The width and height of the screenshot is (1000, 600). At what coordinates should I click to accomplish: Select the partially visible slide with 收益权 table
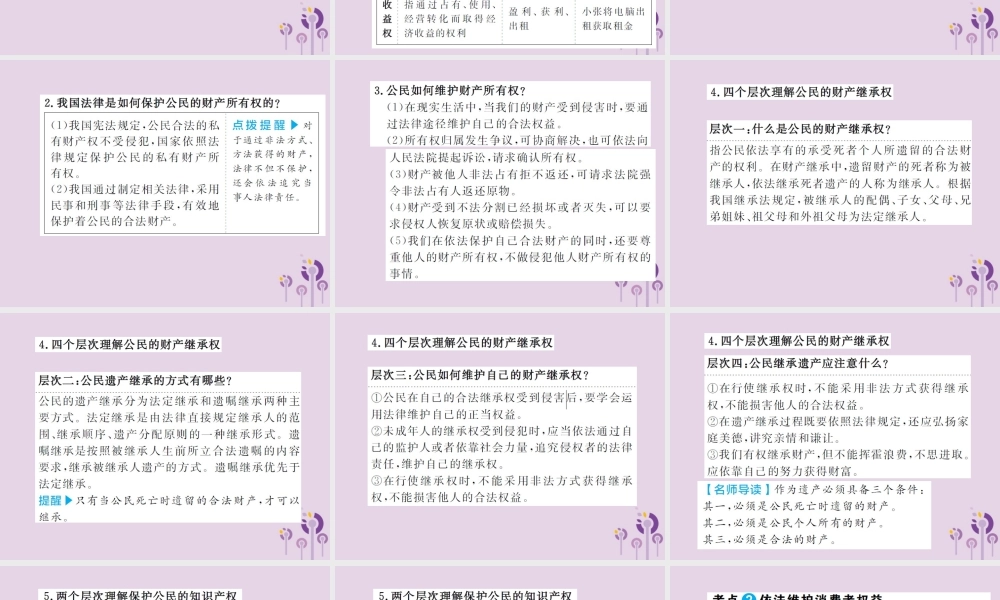tap(499, 27)
